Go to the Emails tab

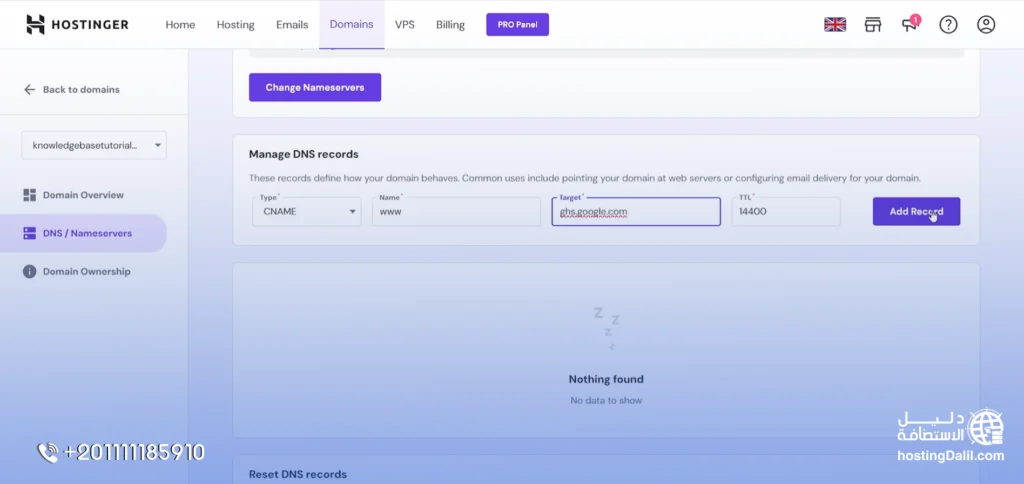292,24
